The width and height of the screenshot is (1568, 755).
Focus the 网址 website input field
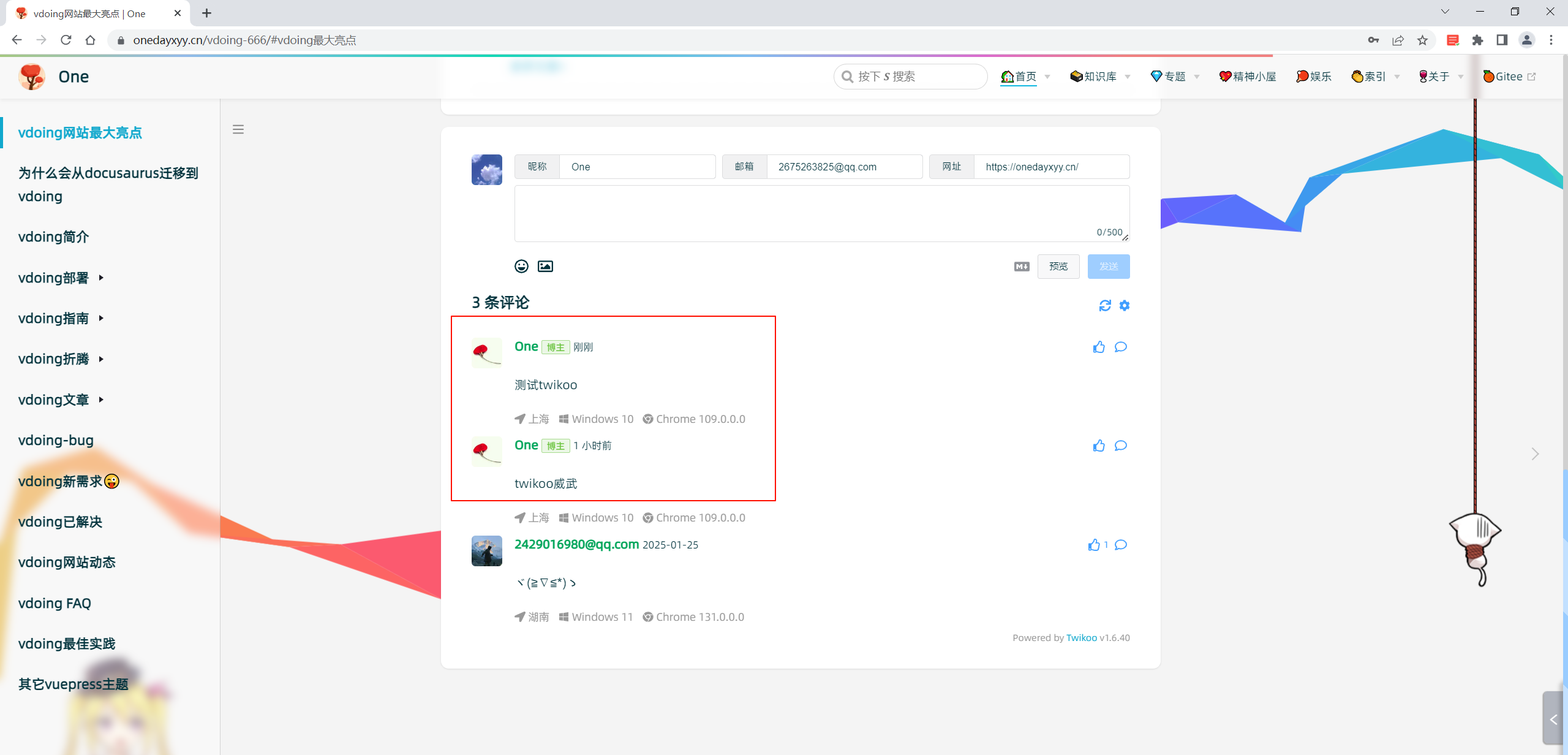[x=1052, y=167]
